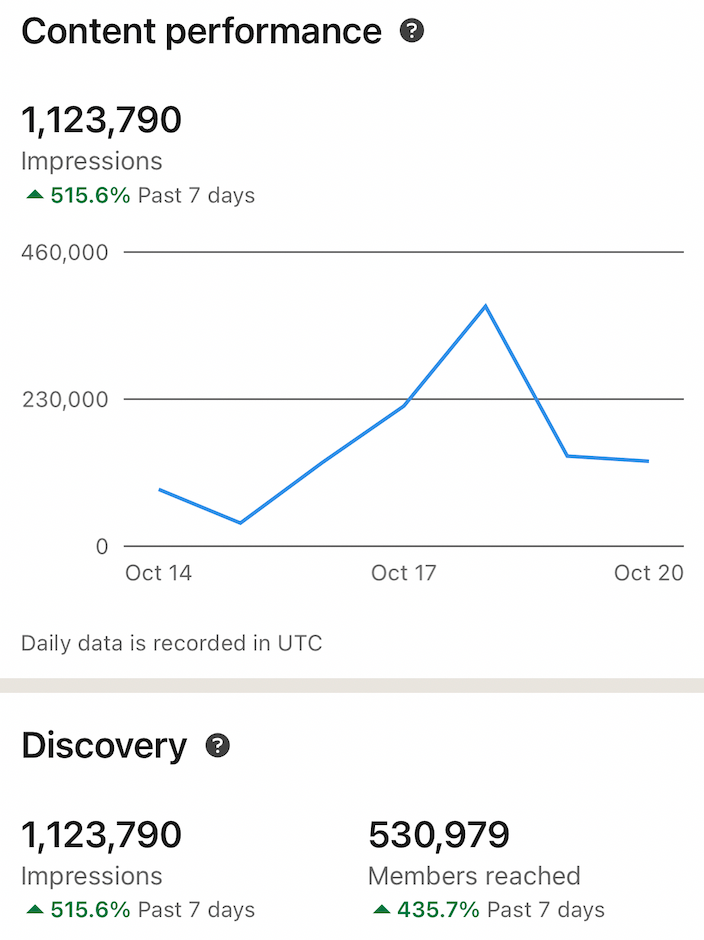Open the 530,979 Members reached figure
The image size is (704, 940).
pyautogui.click(x=439, y=834)
